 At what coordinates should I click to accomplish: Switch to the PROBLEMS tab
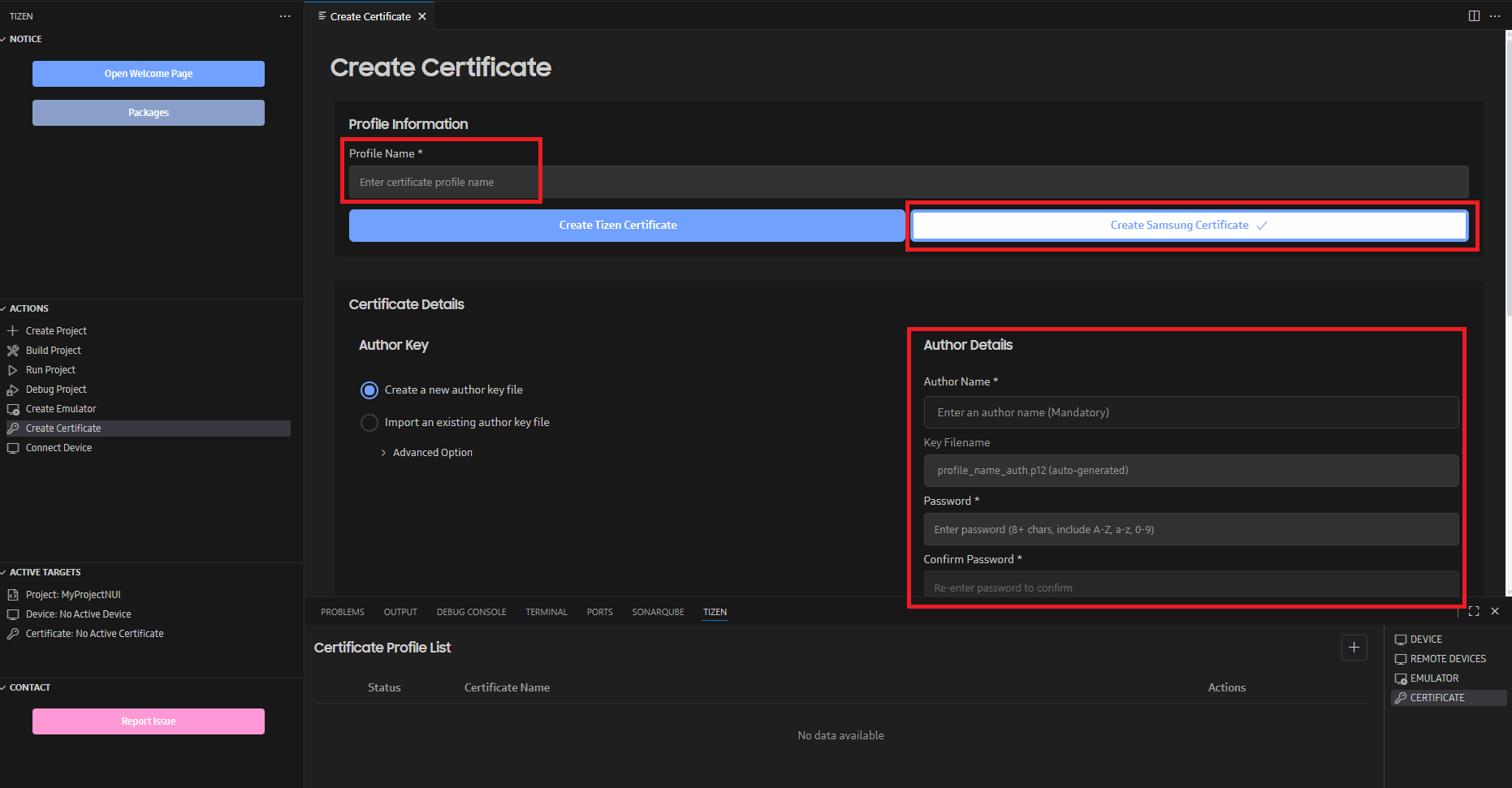(342, 612)
